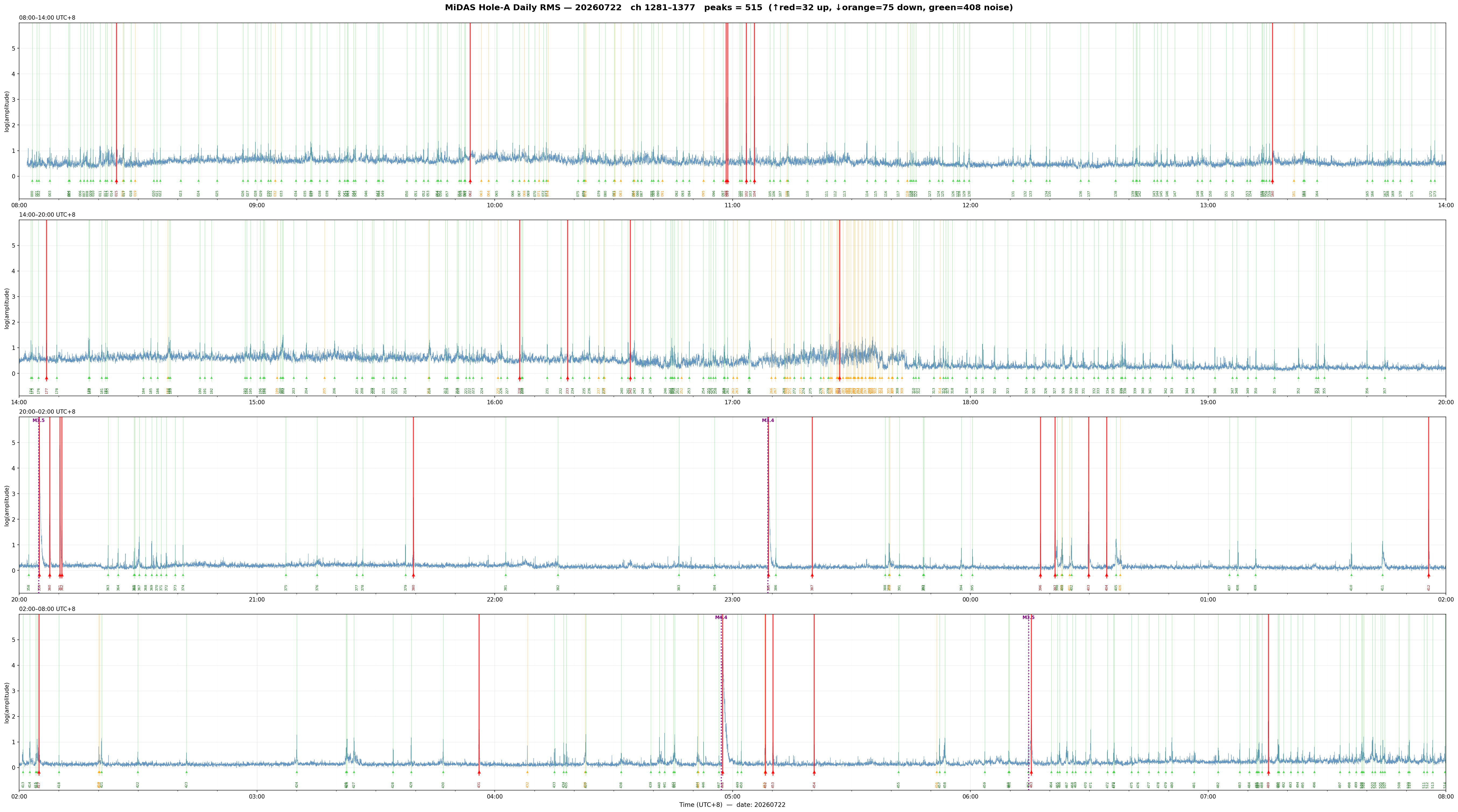The image size is (1458, 812).
Task: Click M3.5 label in the 02:00–08:00 panel
Action: pyautogui.click(x=1028, y=617)
